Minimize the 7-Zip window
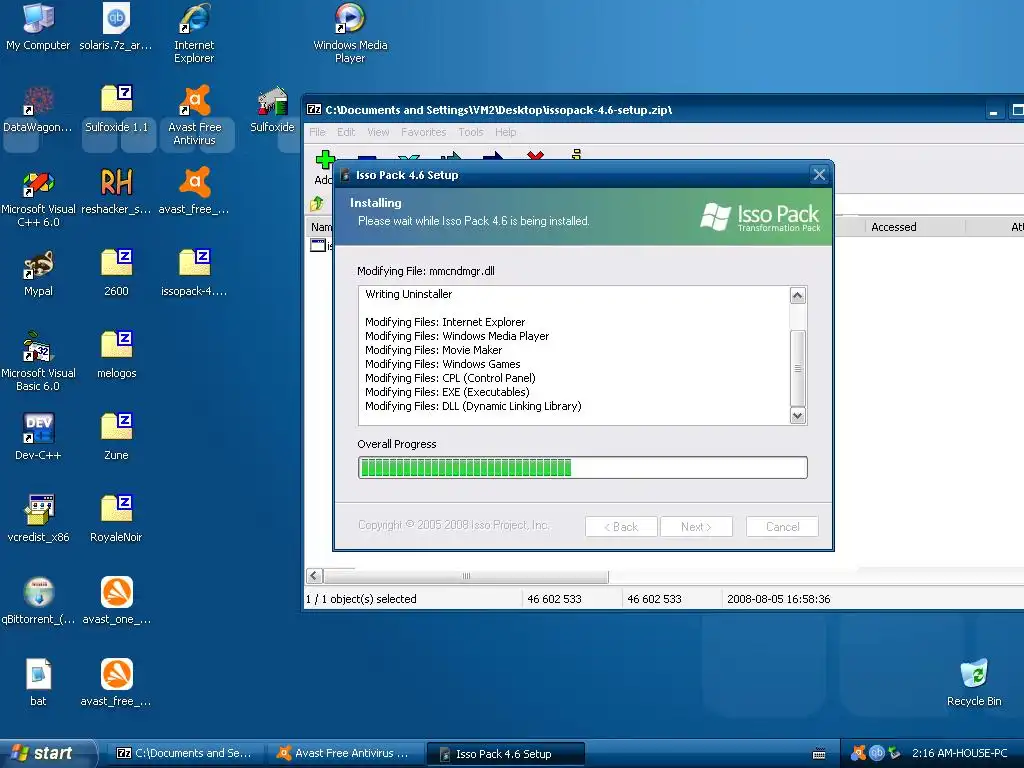Image resolution: width=1024 pixels, height=768 pixels. pos(993,110)
